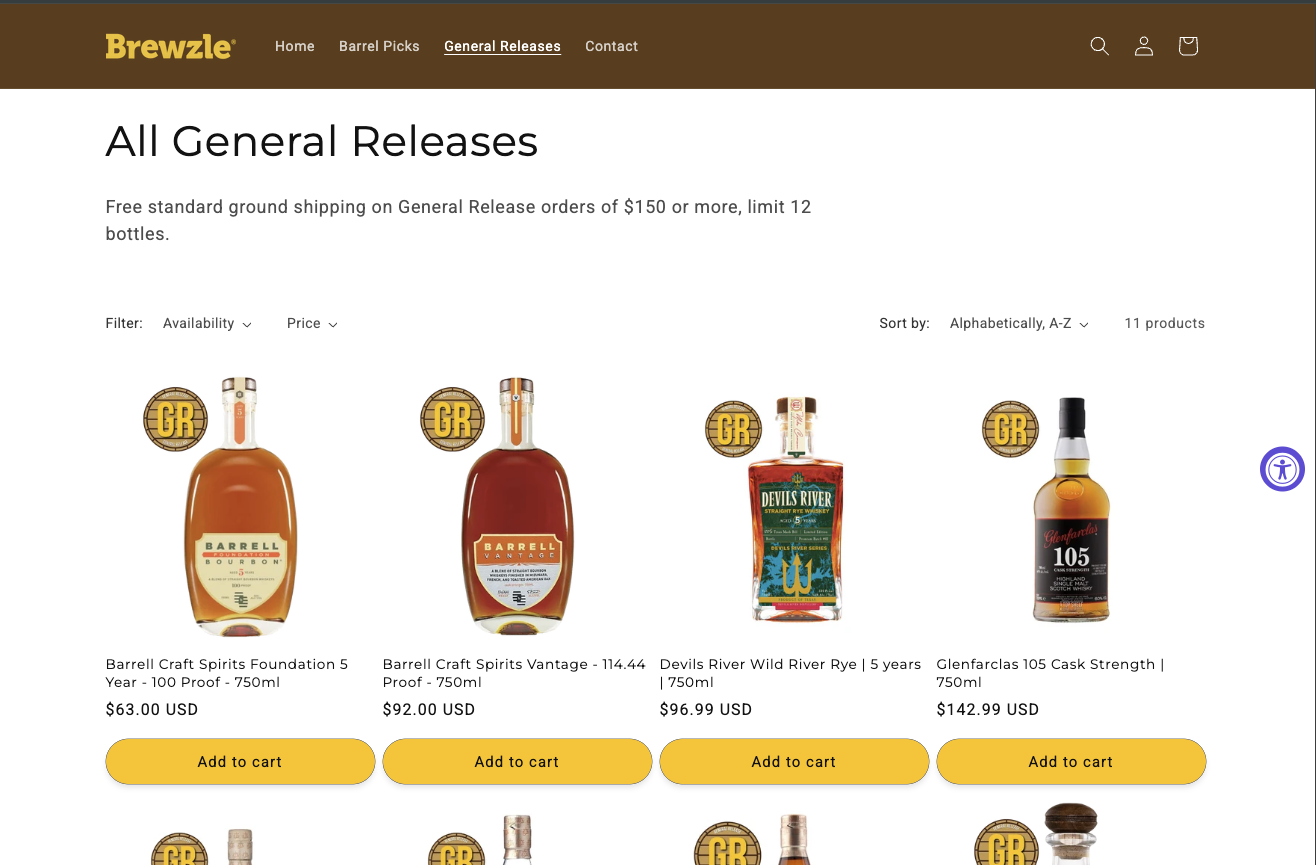Viewport: 1316px width, 865px height.
Task: Click the Brewzle logo
Action: pyautogui.click(x=171, y=46)
